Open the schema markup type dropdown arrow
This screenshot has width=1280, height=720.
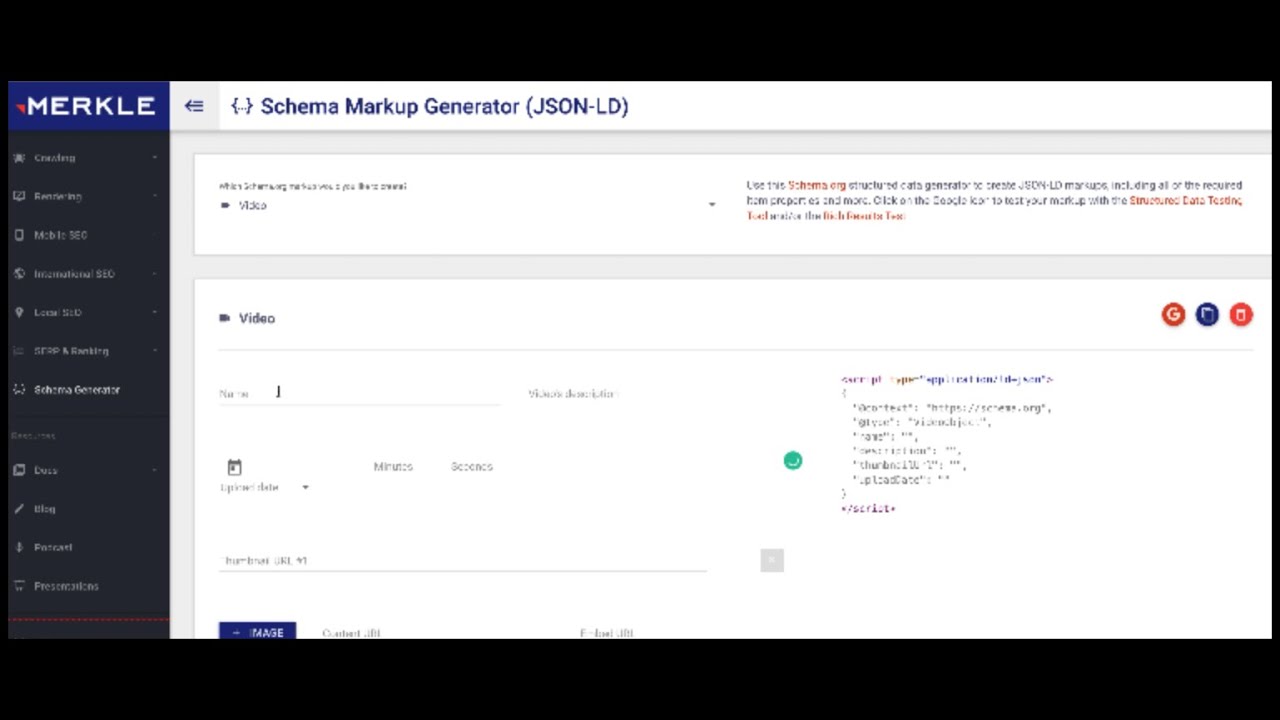click(x=712, y=205)
